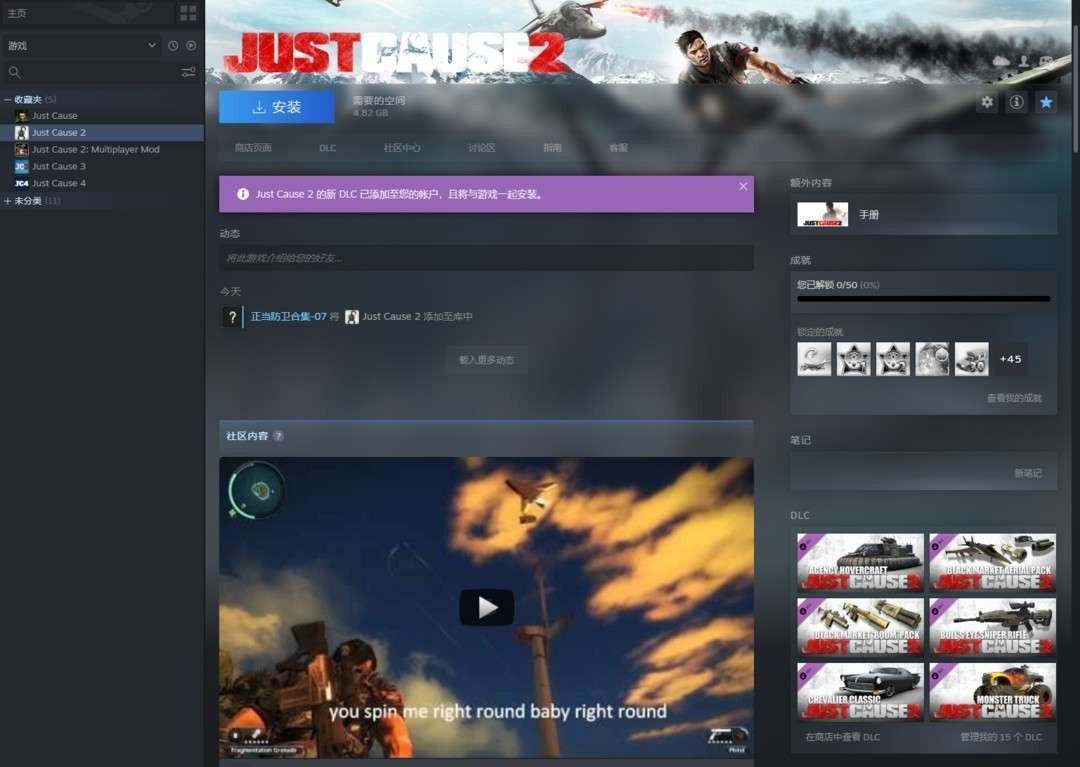Open Black Market Aerial Pack DLC
1080x767 pixels.
click(993, 562)
